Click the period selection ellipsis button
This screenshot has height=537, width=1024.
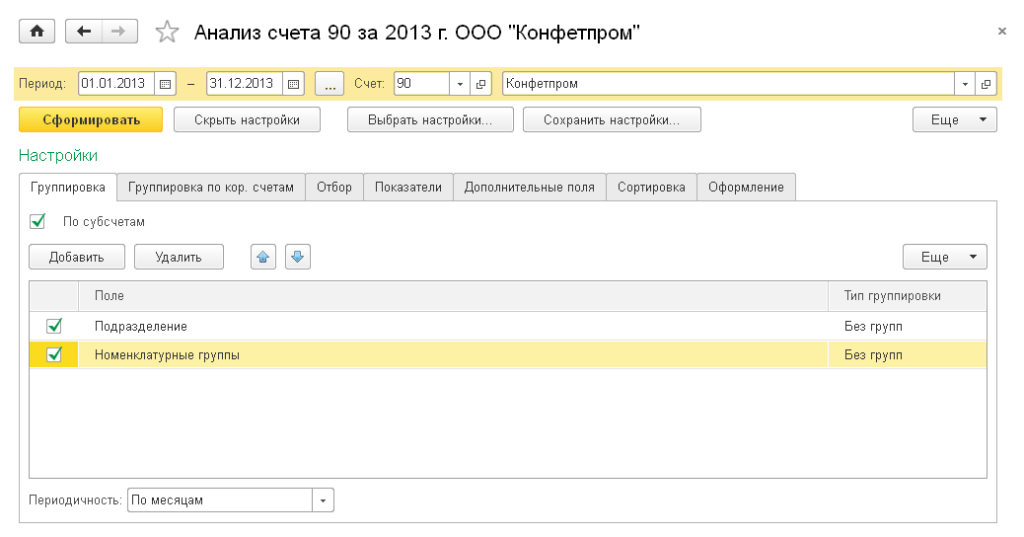point(329,84)
